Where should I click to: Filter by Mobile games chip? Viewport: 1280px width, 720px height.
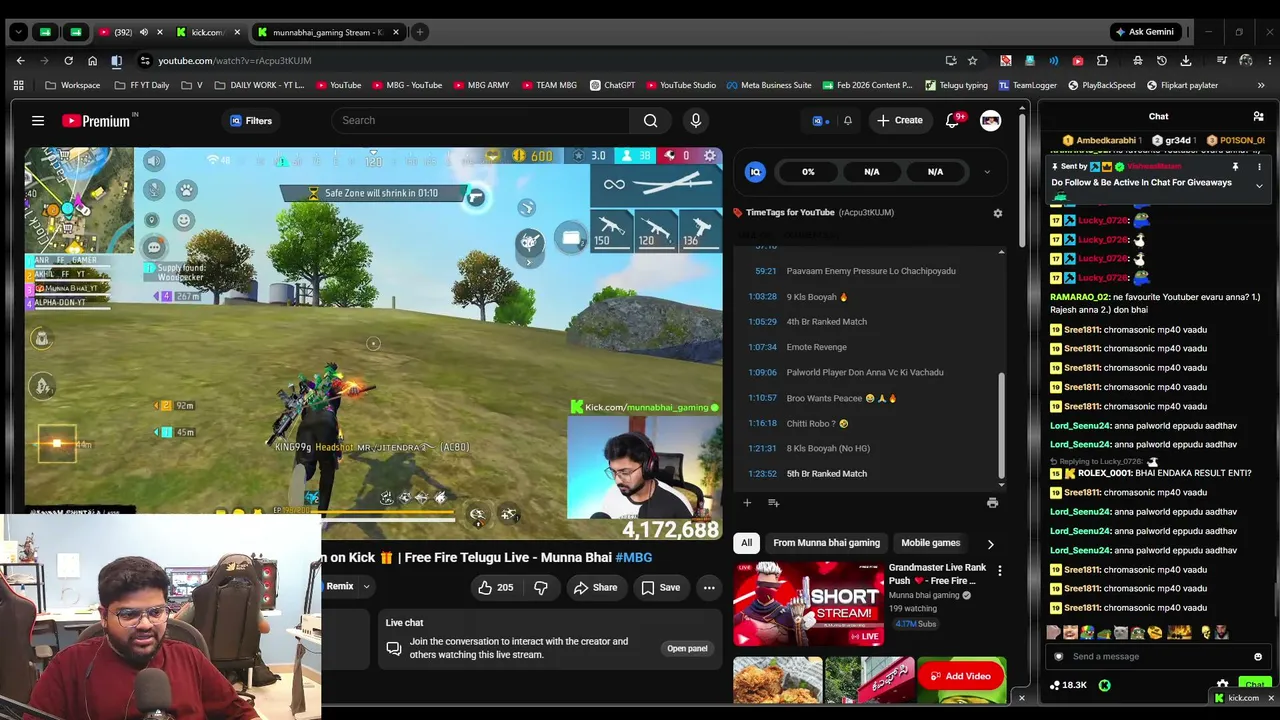pyautogui.click(x=930, y=543)
